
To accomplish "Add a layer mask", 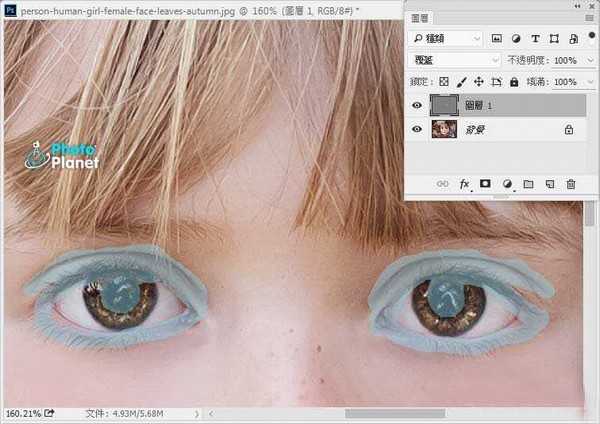I will [x=485, y=184].
